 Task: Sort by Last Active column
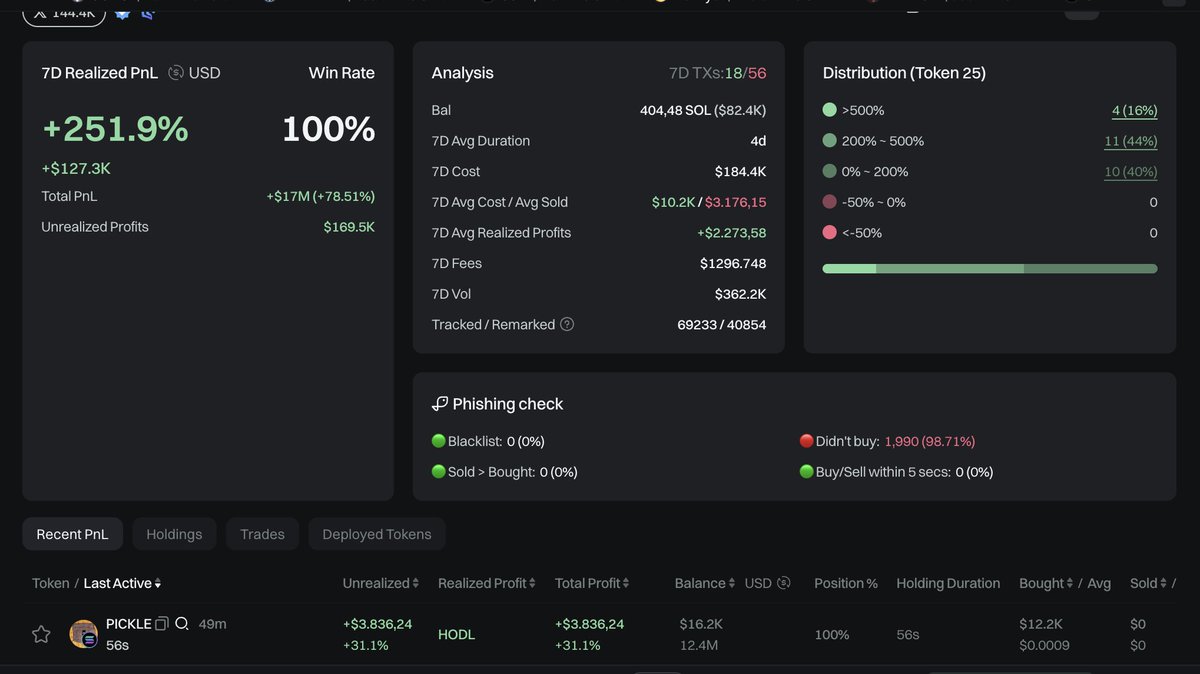(122, 583)
